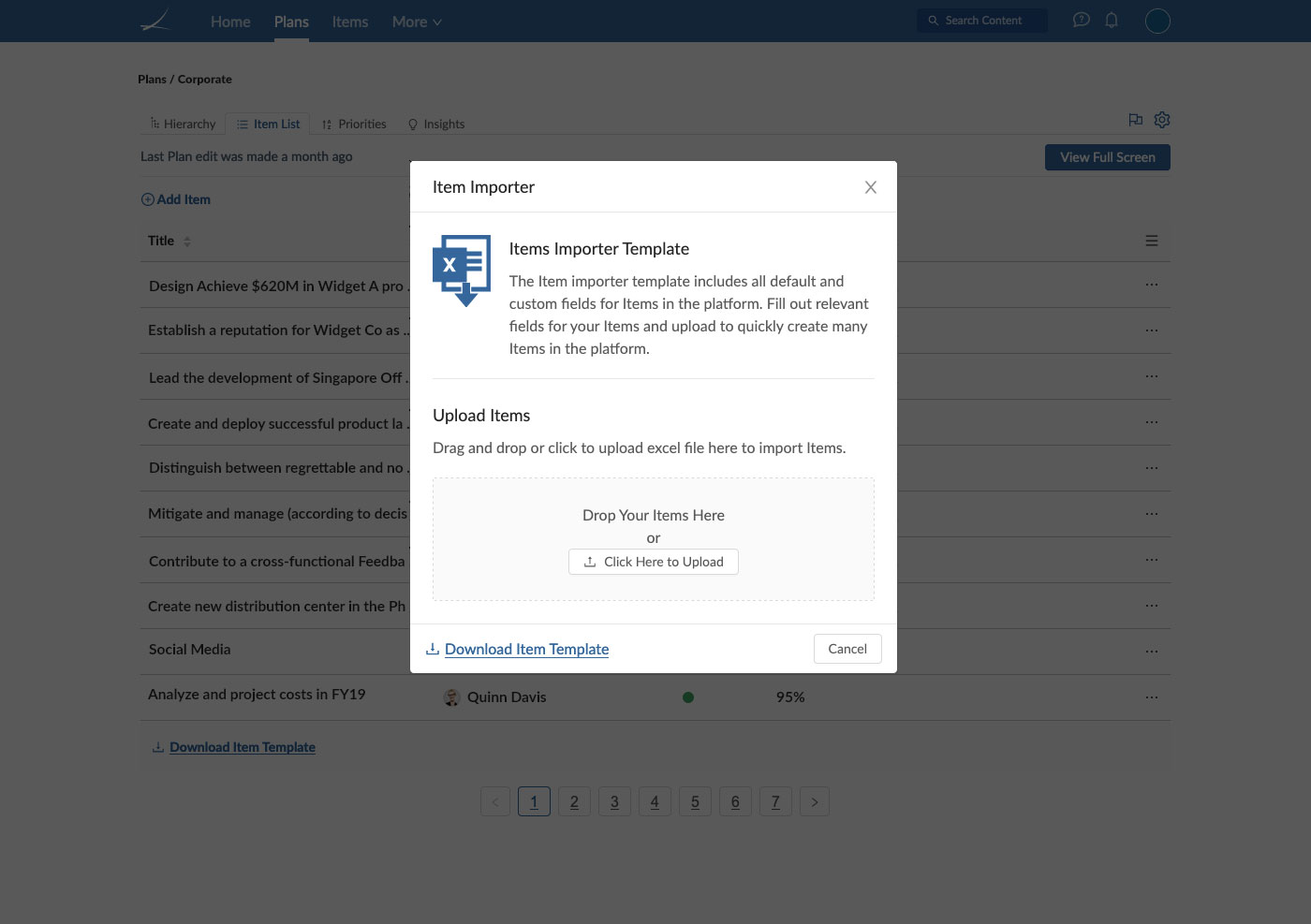Screen dimensions: 1311x924
Task: Click the Search Content field
Action: coord(982,21)
